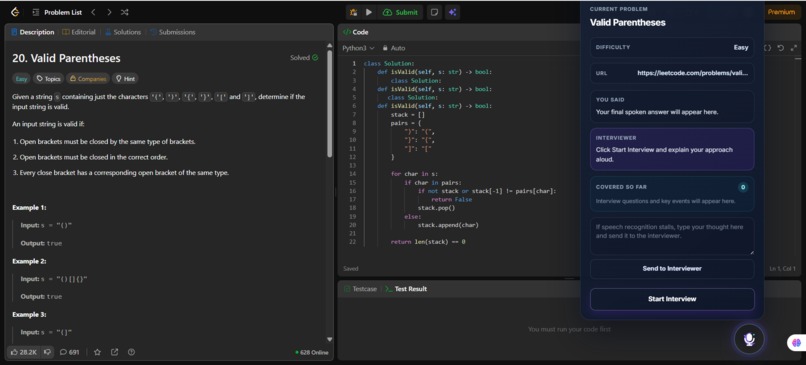Switch to the Solutions tab
Image resolution: width=806 pixels, height=365 pixels.
pos(123,32)
